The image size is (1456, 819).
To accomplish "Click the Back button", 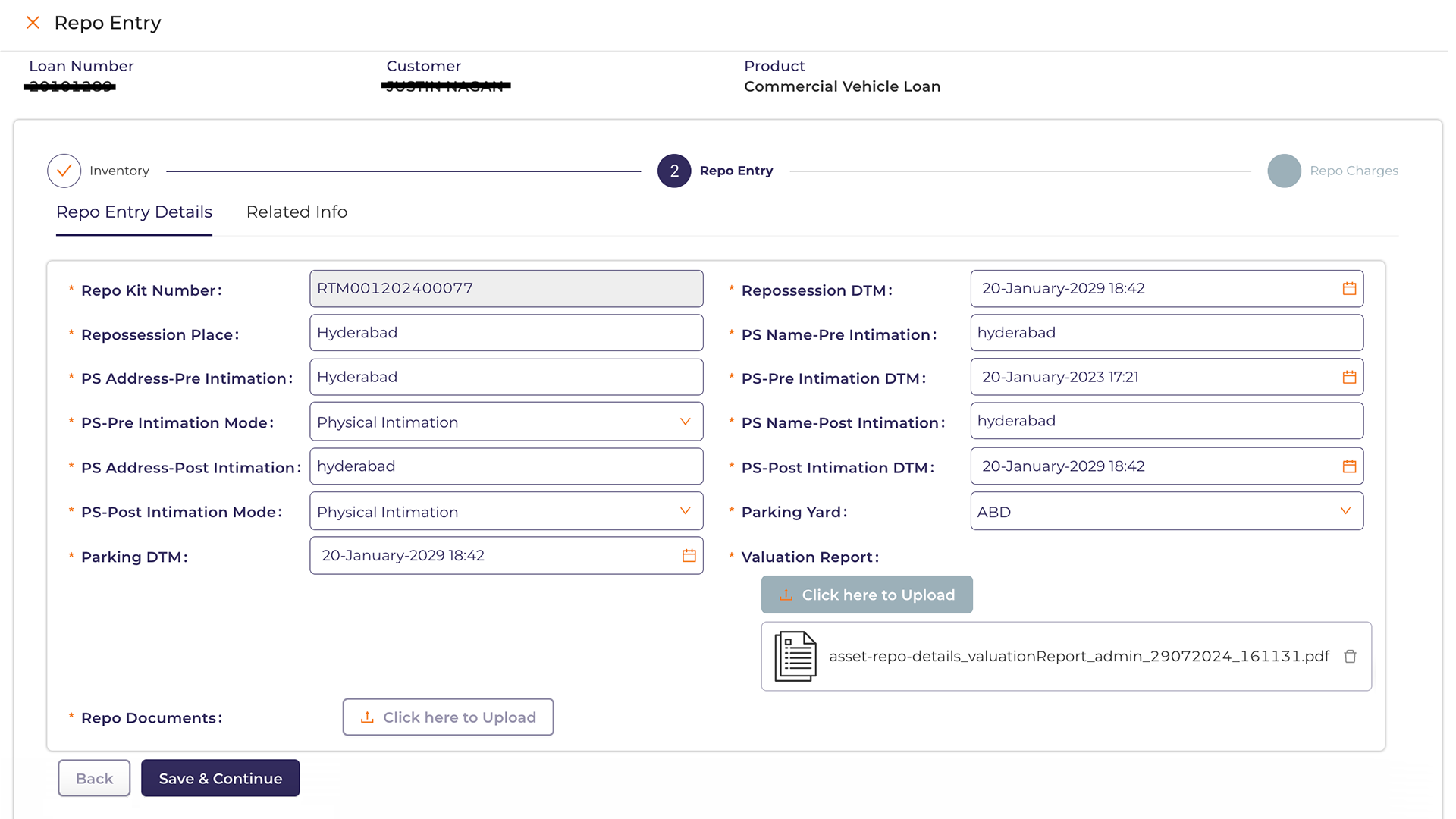I will [x=94, y=779].
